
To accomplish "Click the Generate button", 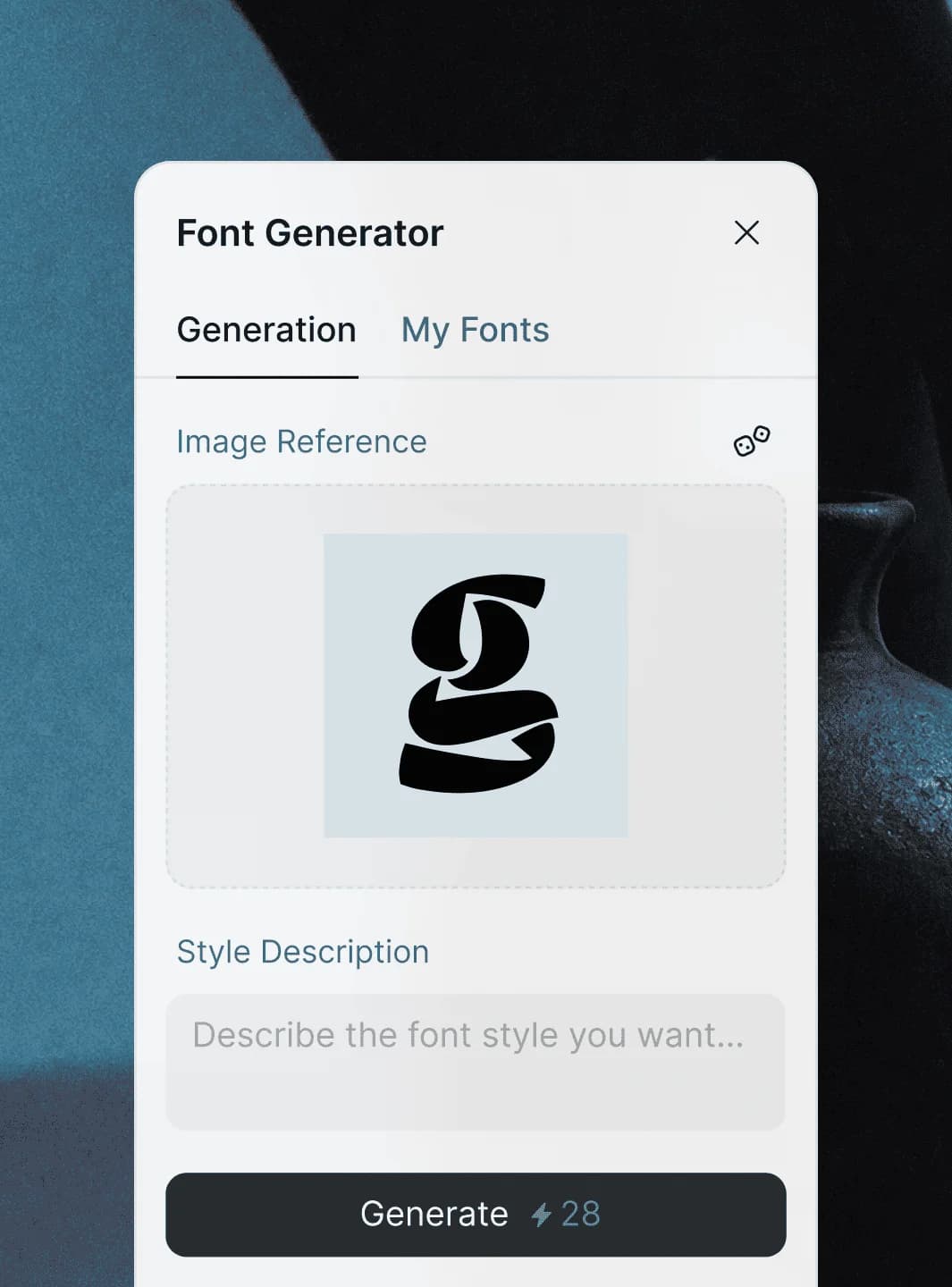I will 476,1215.
